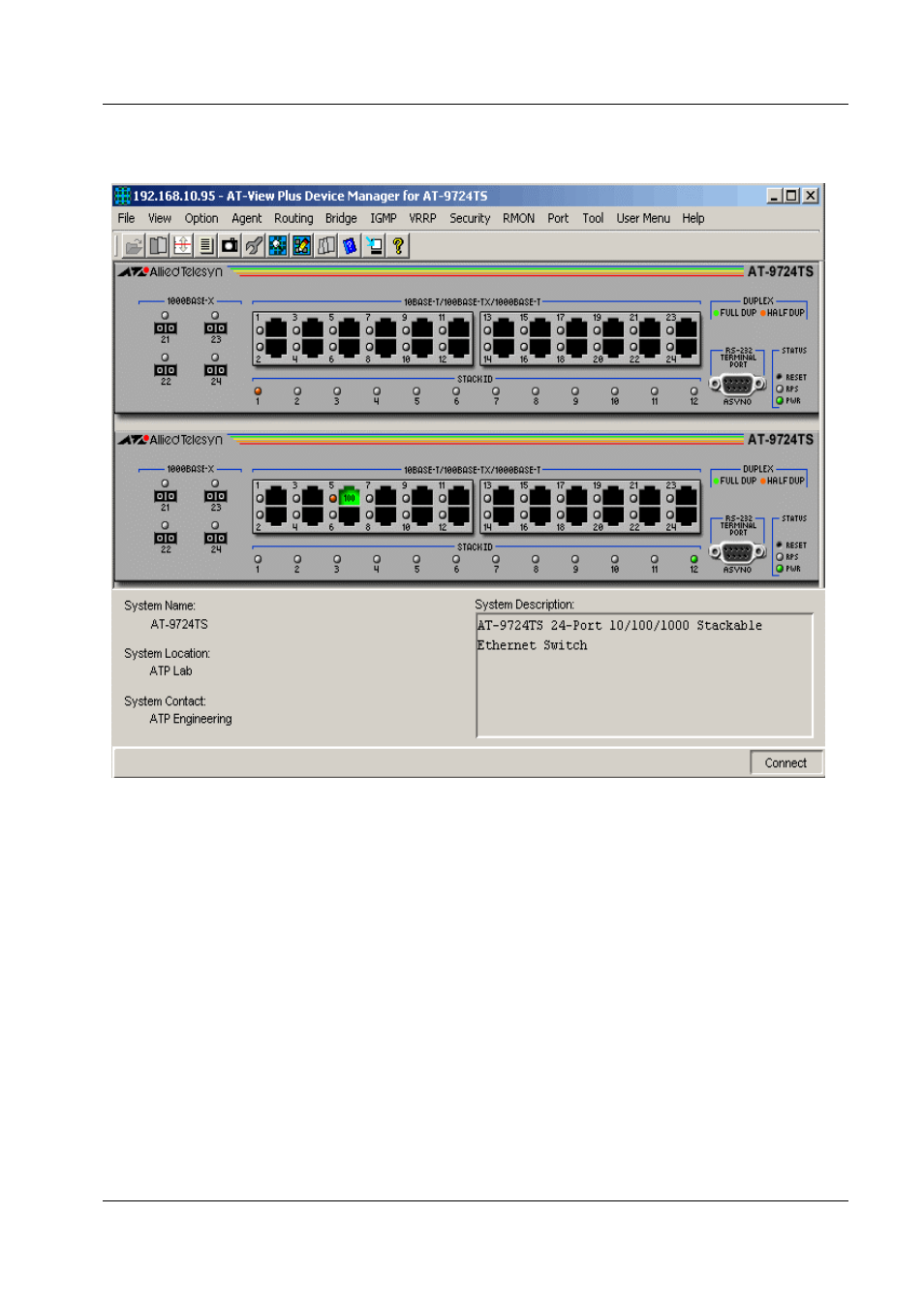
Task: Click the FULL DUP legend on Stack ID 1 switch
Action: tap(734, 313)
